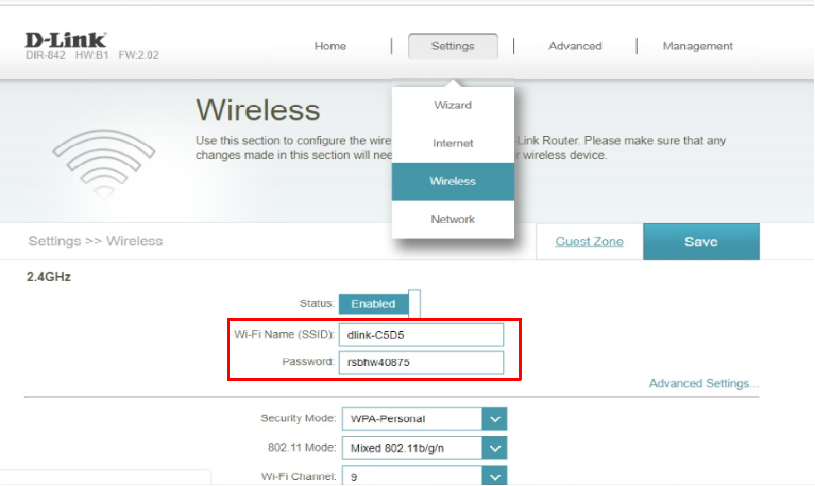Image resolution: width=815 pixels, height=486 pixels.
Task: Click the FW:2.02 firmware text
Action: 138,55
